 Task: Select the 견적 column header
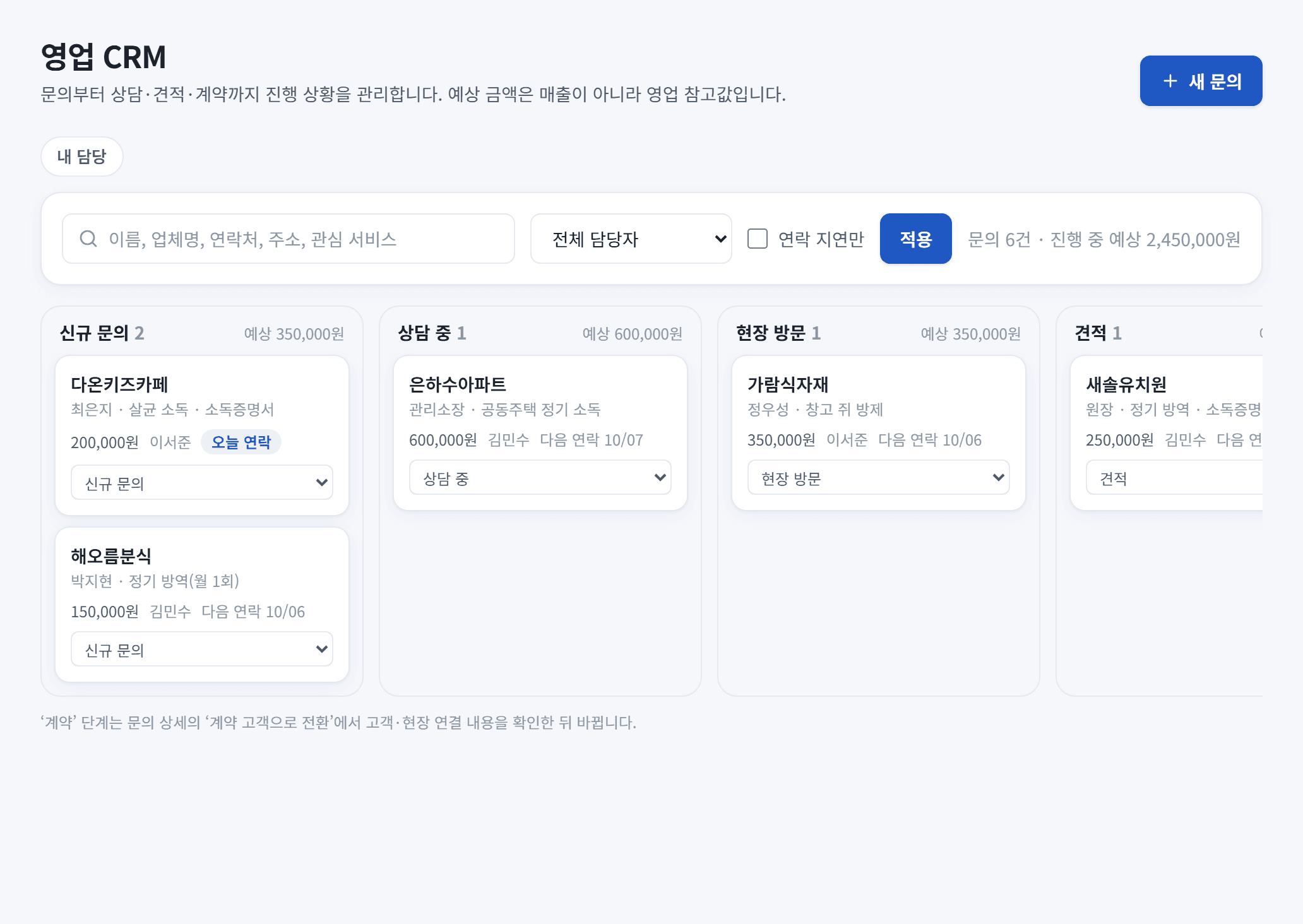[x=1098, y=333]
